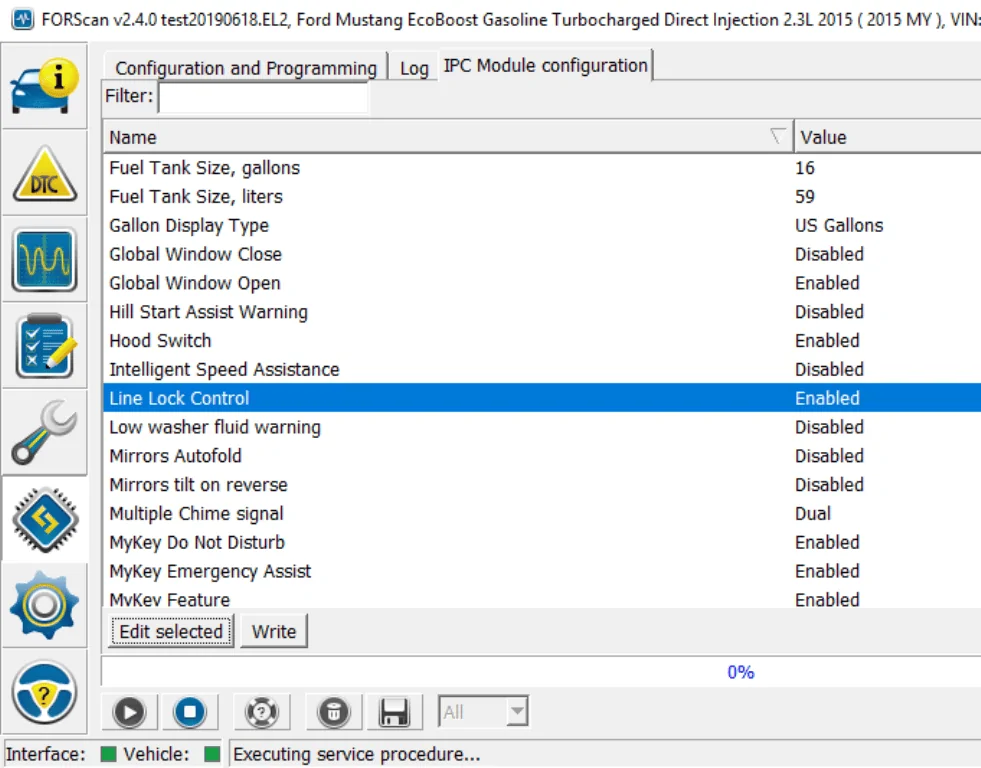Open the oscilloscope dashboard section
Screen dimensions: 981x768
[44, 260]
